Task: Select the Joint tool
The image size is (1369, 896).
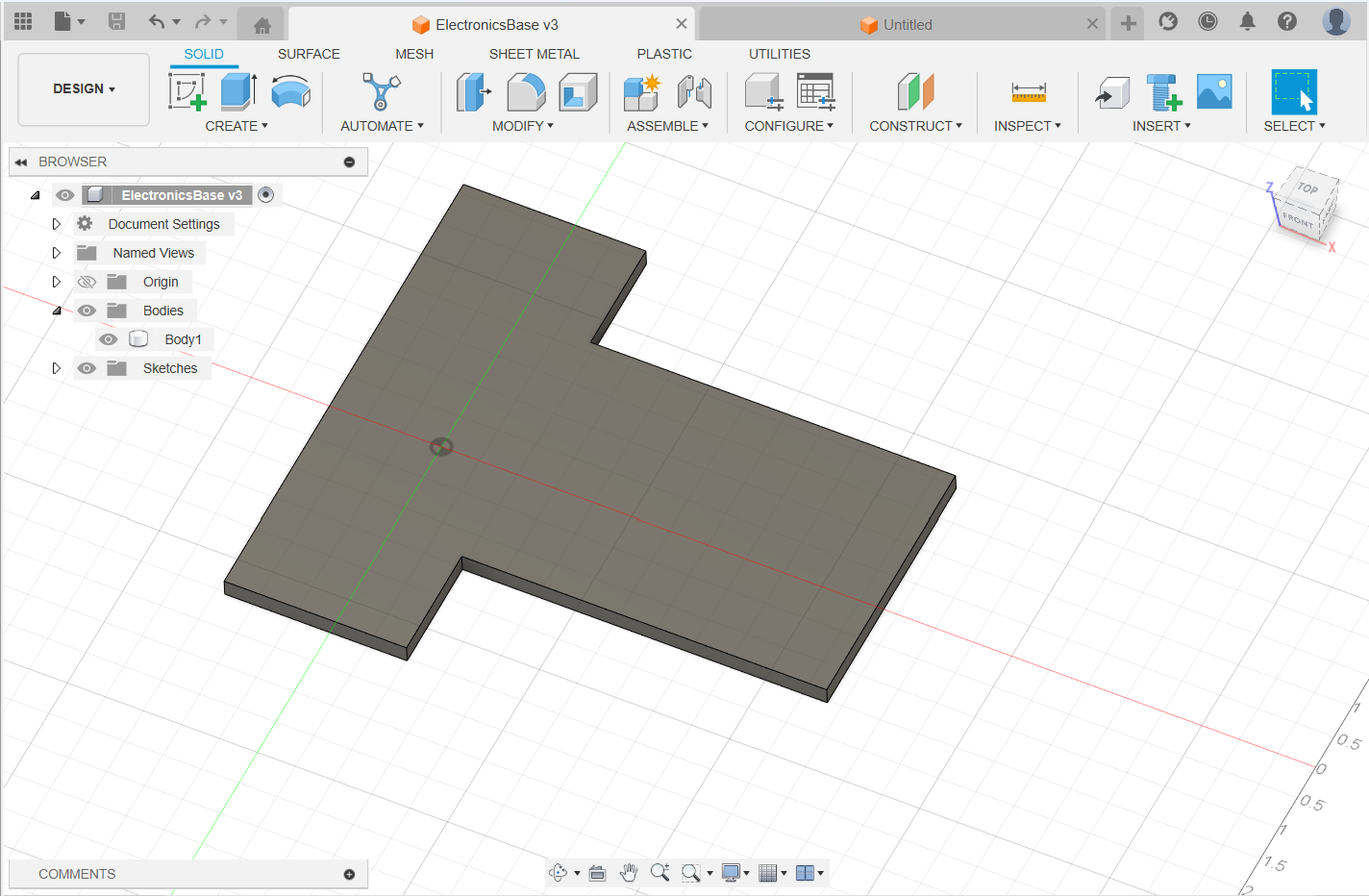Action: click(x=694, y=92)
